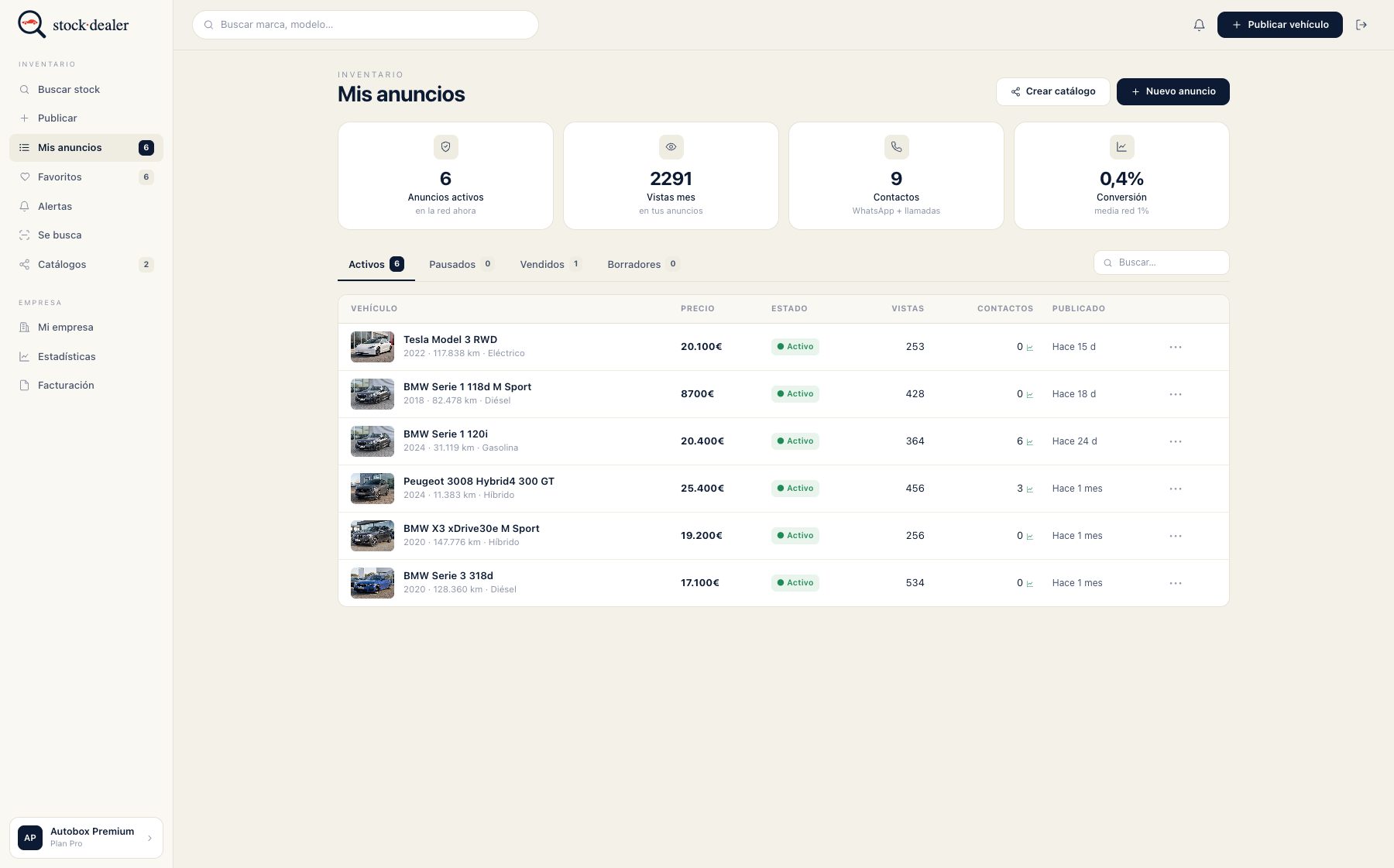Click the 534 views value
The height and width of the screenshot is (868, 1394).
[x=915, y=583]
